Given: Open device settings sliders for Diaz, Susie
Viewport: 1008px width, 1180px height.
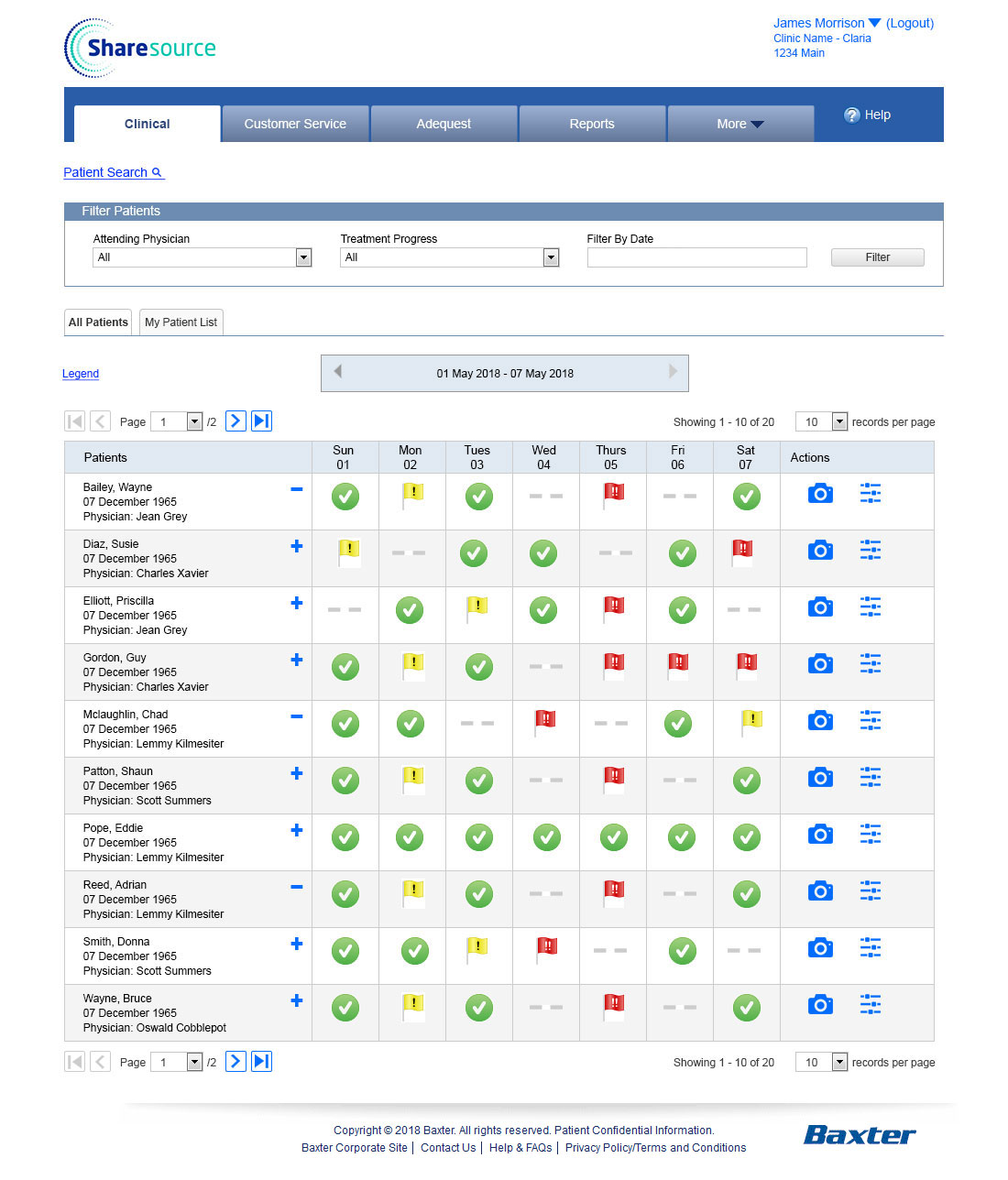Looking at the screenshot, I should click(871, 550).
